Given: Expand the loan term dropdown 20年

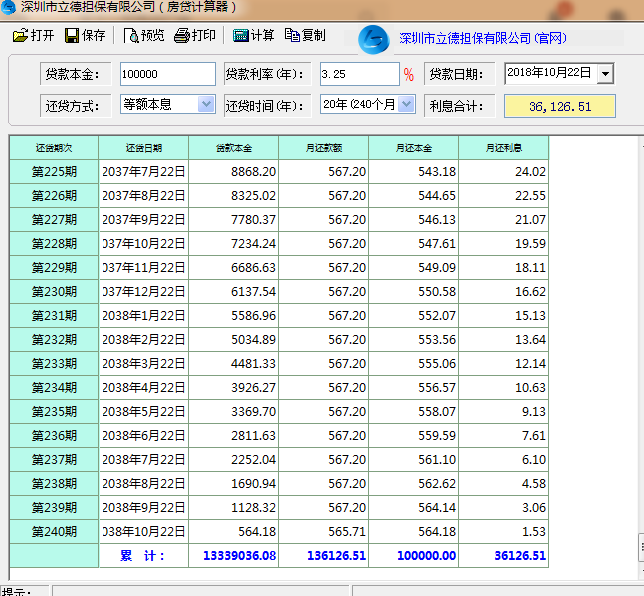Looking at the screenshot, I should coord(406,104).
